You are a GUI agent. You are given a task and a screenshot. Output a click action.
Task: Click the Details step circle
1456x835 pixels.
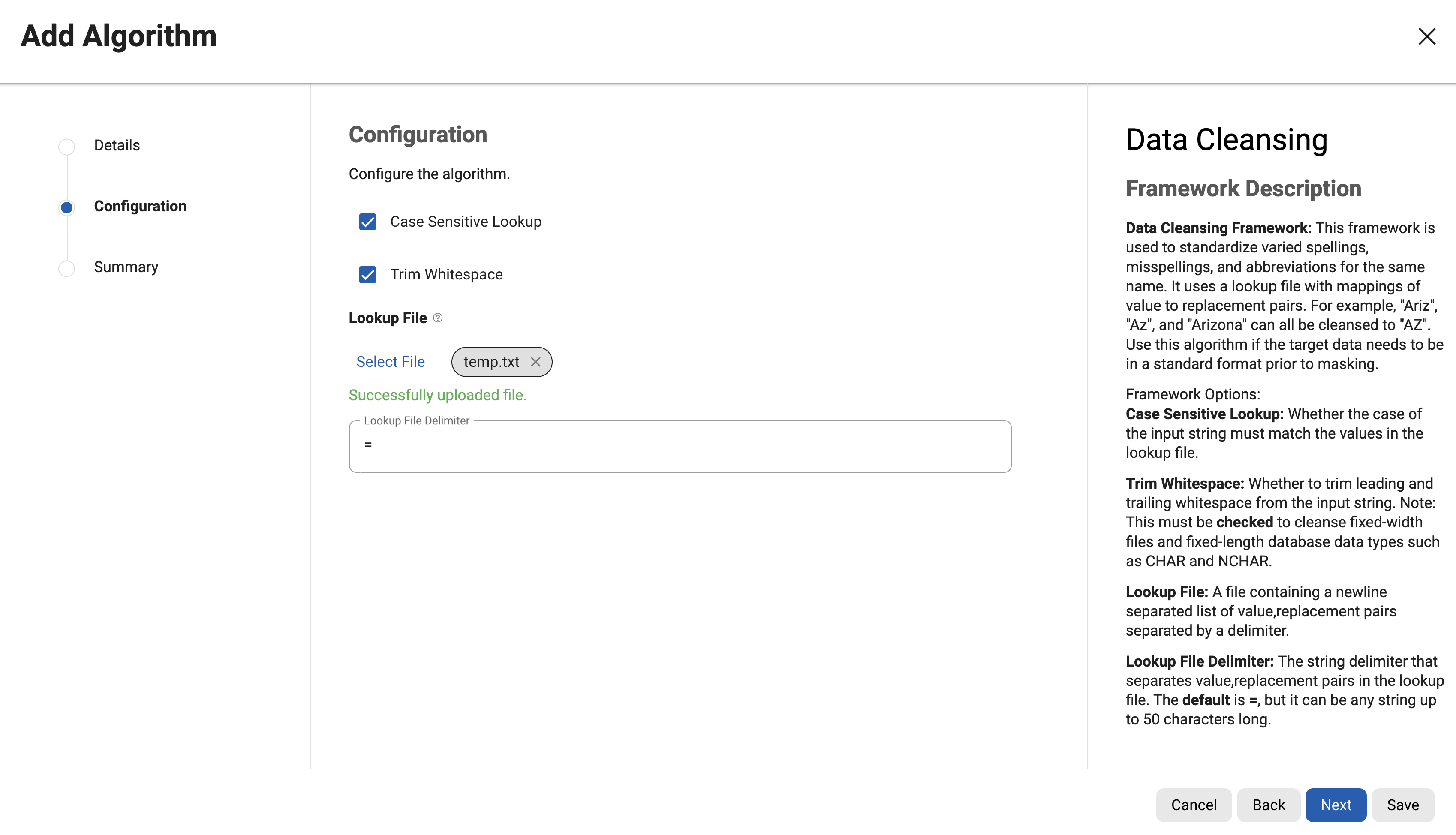[66, 146]
